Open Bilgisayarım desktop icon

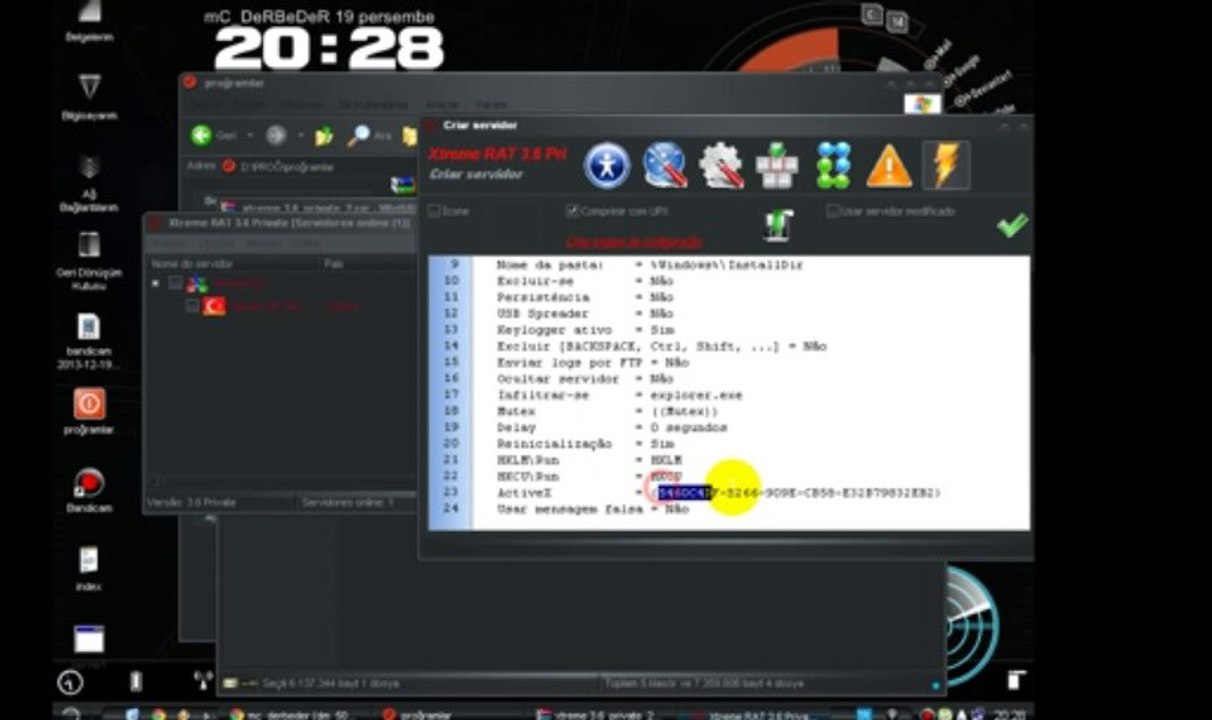click(x=89, y=97)
